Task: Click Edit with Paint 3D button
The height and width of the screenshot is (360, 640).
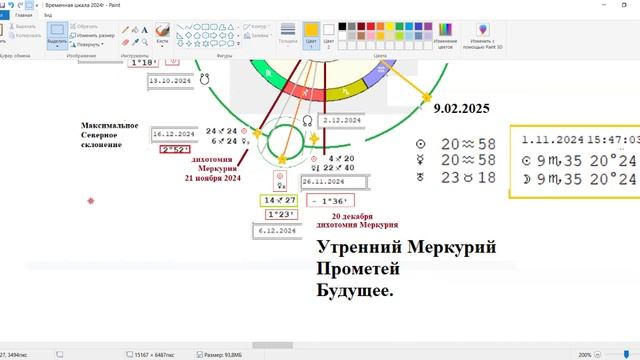Action: pyautogui.click(x=483, y=36)
